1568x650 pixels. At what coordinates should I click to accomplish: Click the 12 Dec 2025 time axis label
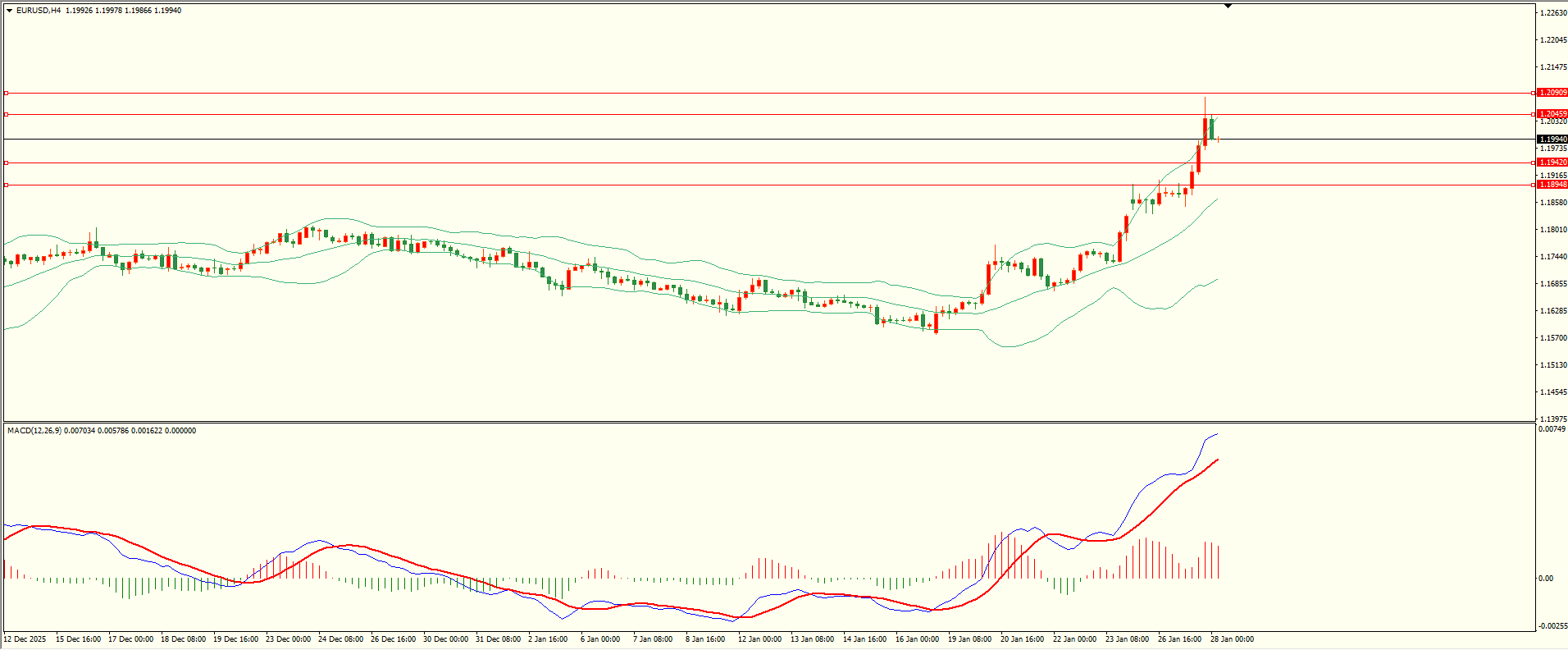pos(25,639)
